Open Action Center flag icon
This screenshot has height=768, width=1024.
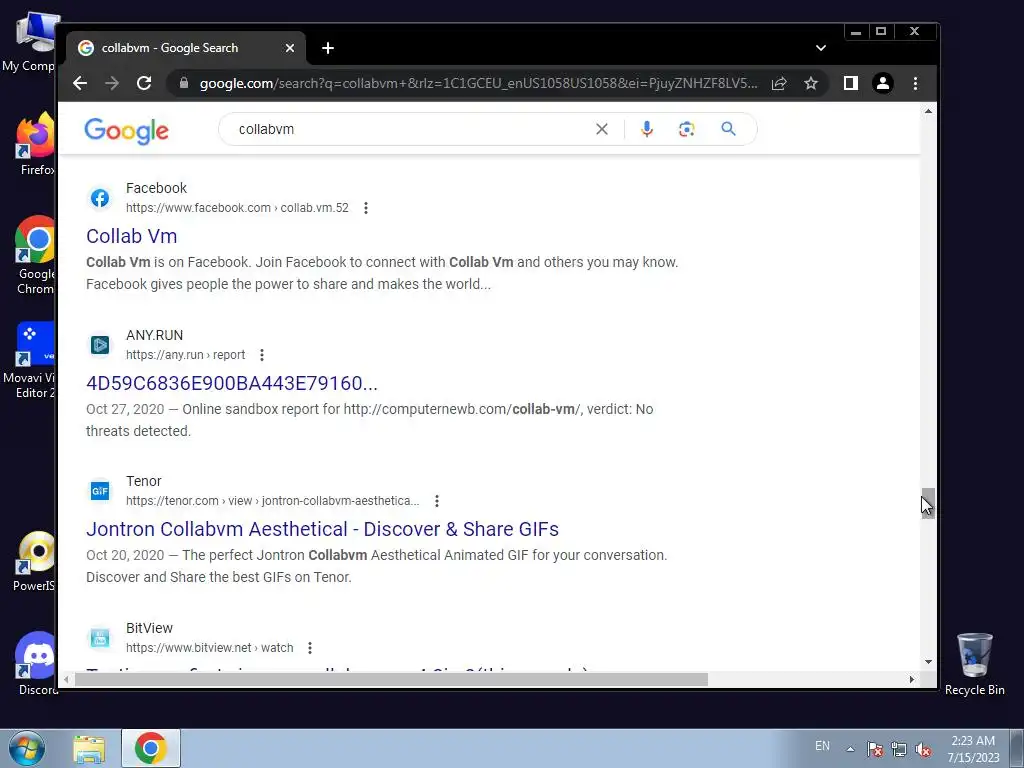click(x=875, y=749)
